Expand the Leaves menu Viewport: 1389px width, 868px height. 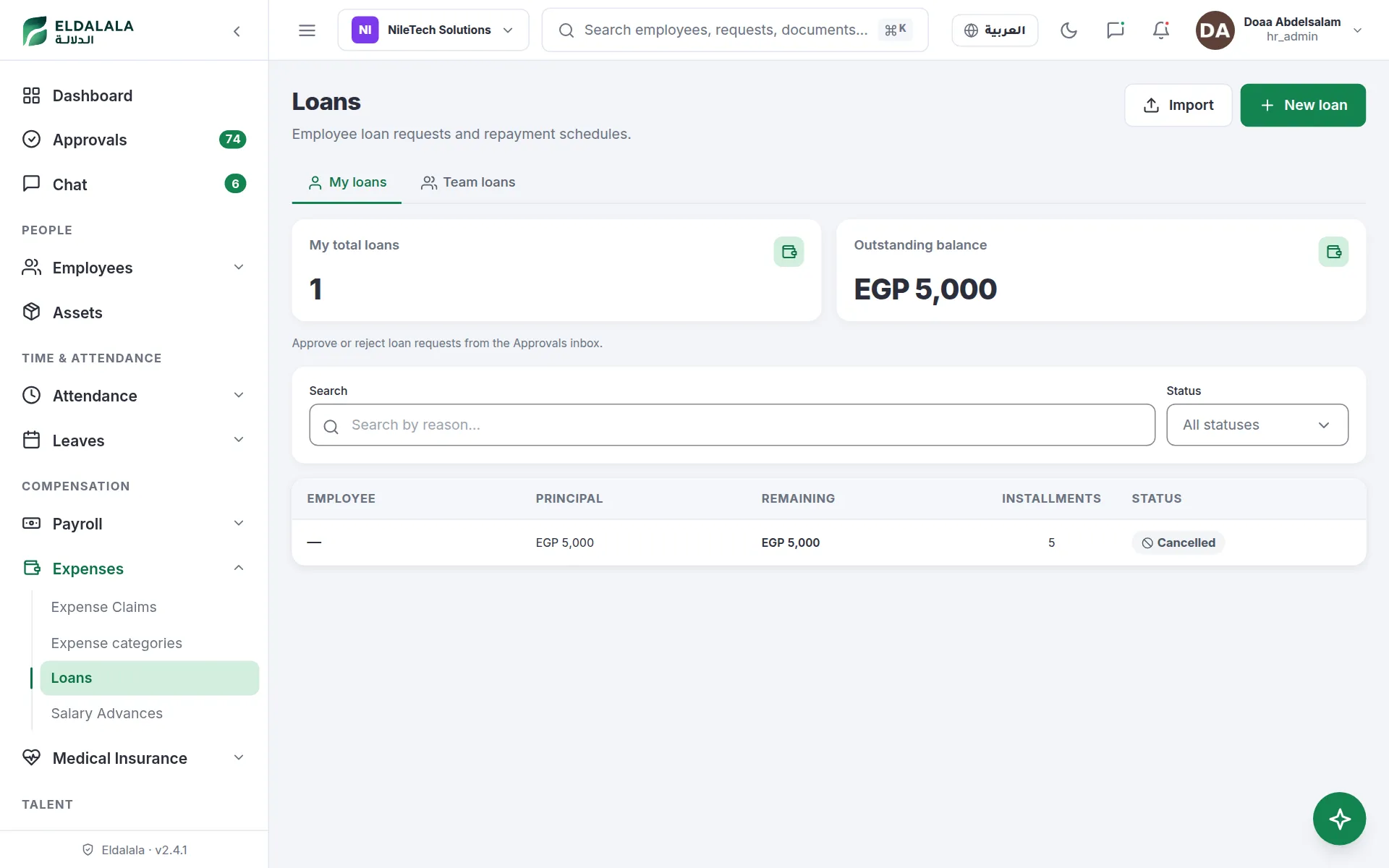click(134, 441)
